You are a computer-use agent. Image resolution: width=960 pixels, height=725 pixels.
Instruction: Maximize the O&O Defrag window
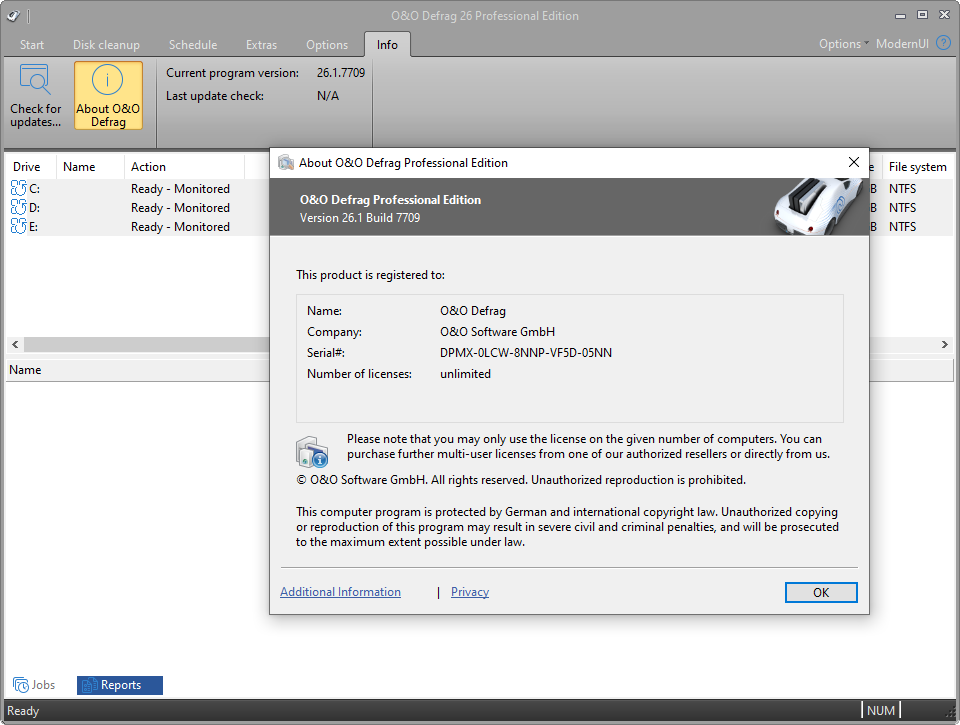(x=922, y=15)
